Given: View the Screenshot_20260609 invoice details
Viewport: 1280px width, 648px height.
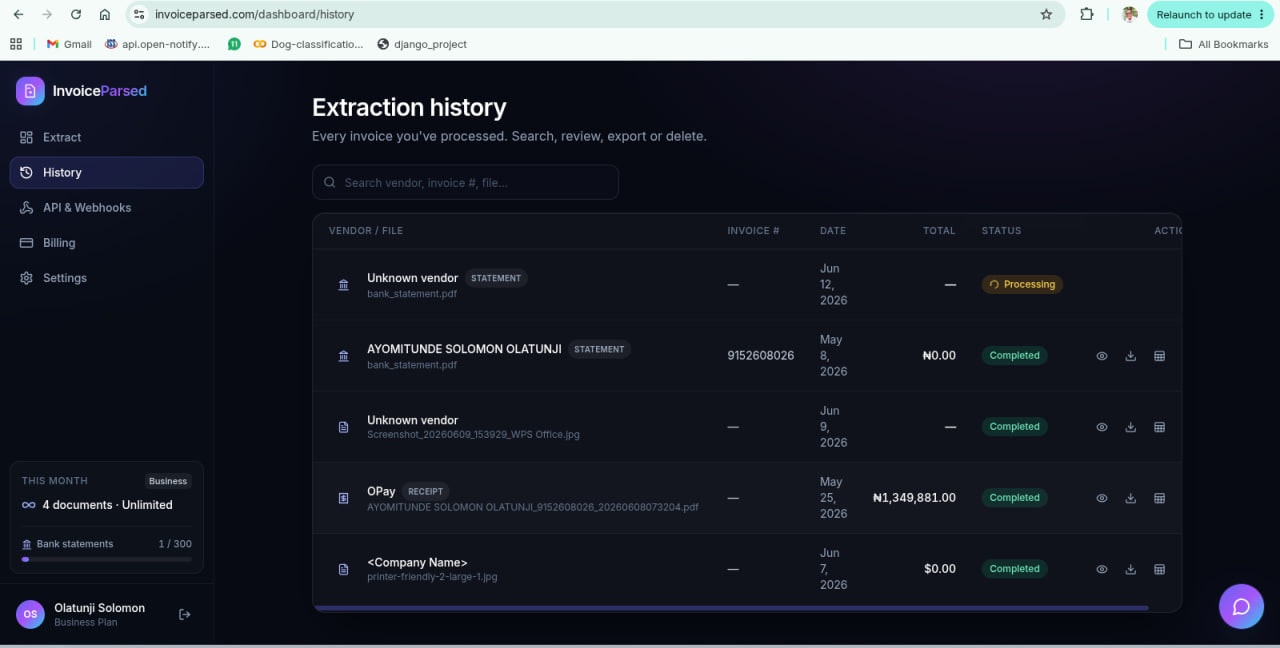Looking at the screenshot, I should (1101, 427).
